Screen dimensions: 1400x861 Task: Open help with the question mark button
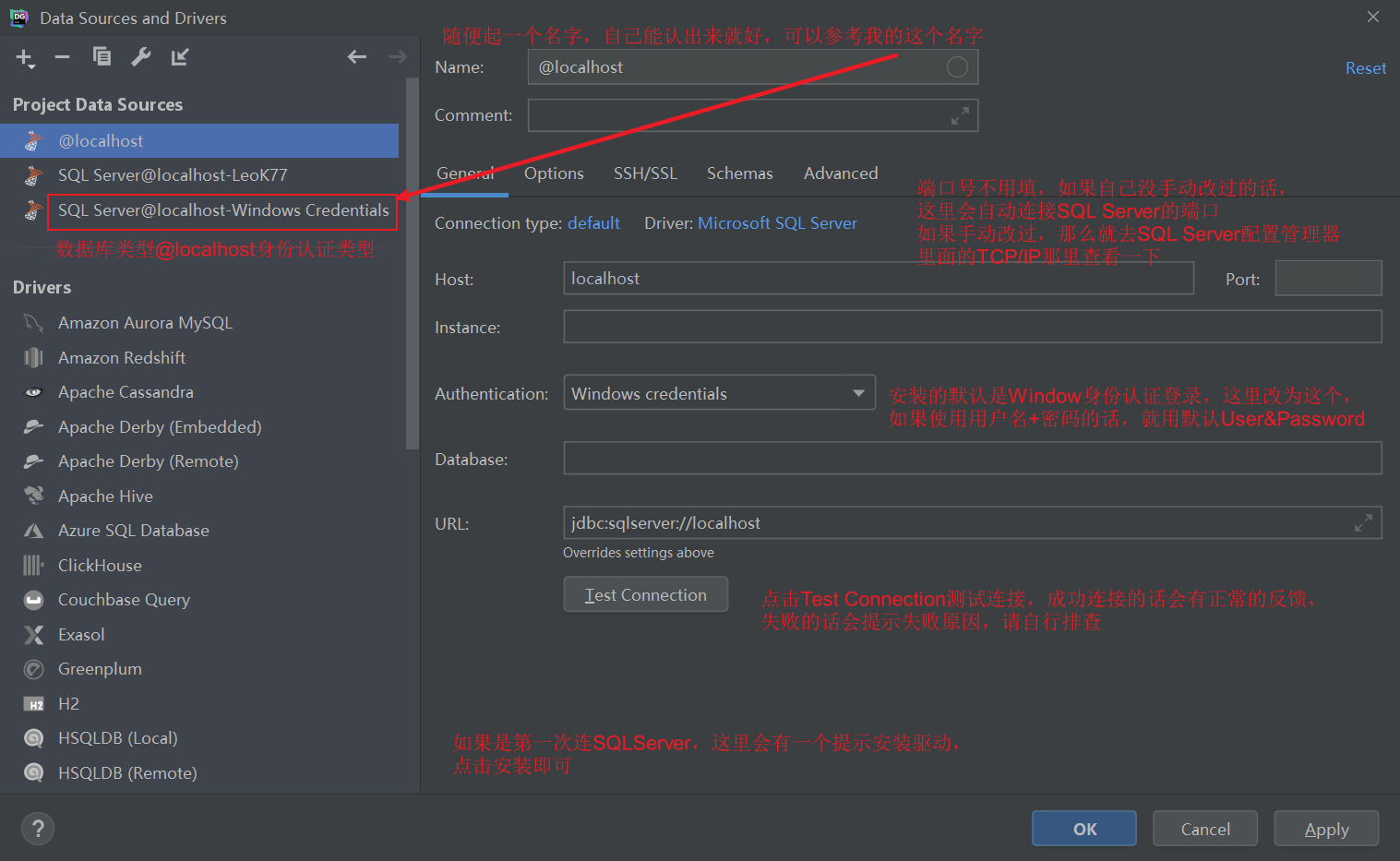click(x=38, y=828)
